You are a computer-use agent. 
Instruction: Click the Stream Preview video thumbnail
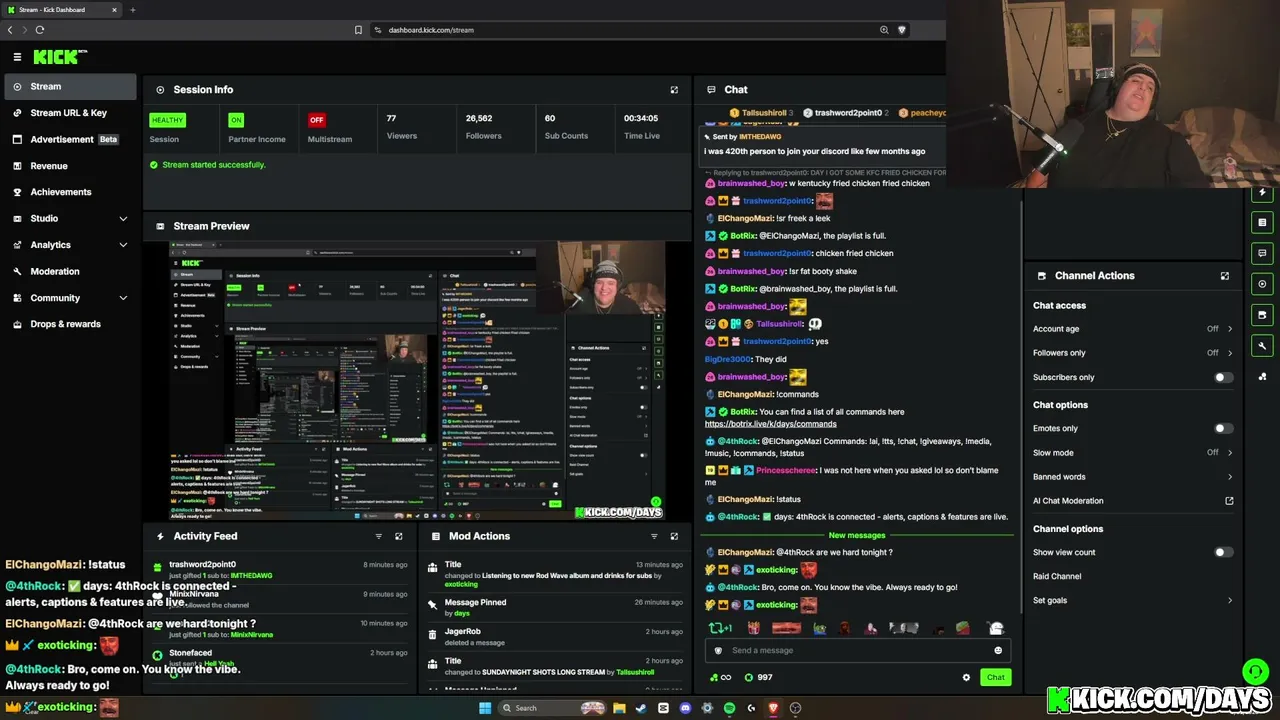click(x=417, y=380)
